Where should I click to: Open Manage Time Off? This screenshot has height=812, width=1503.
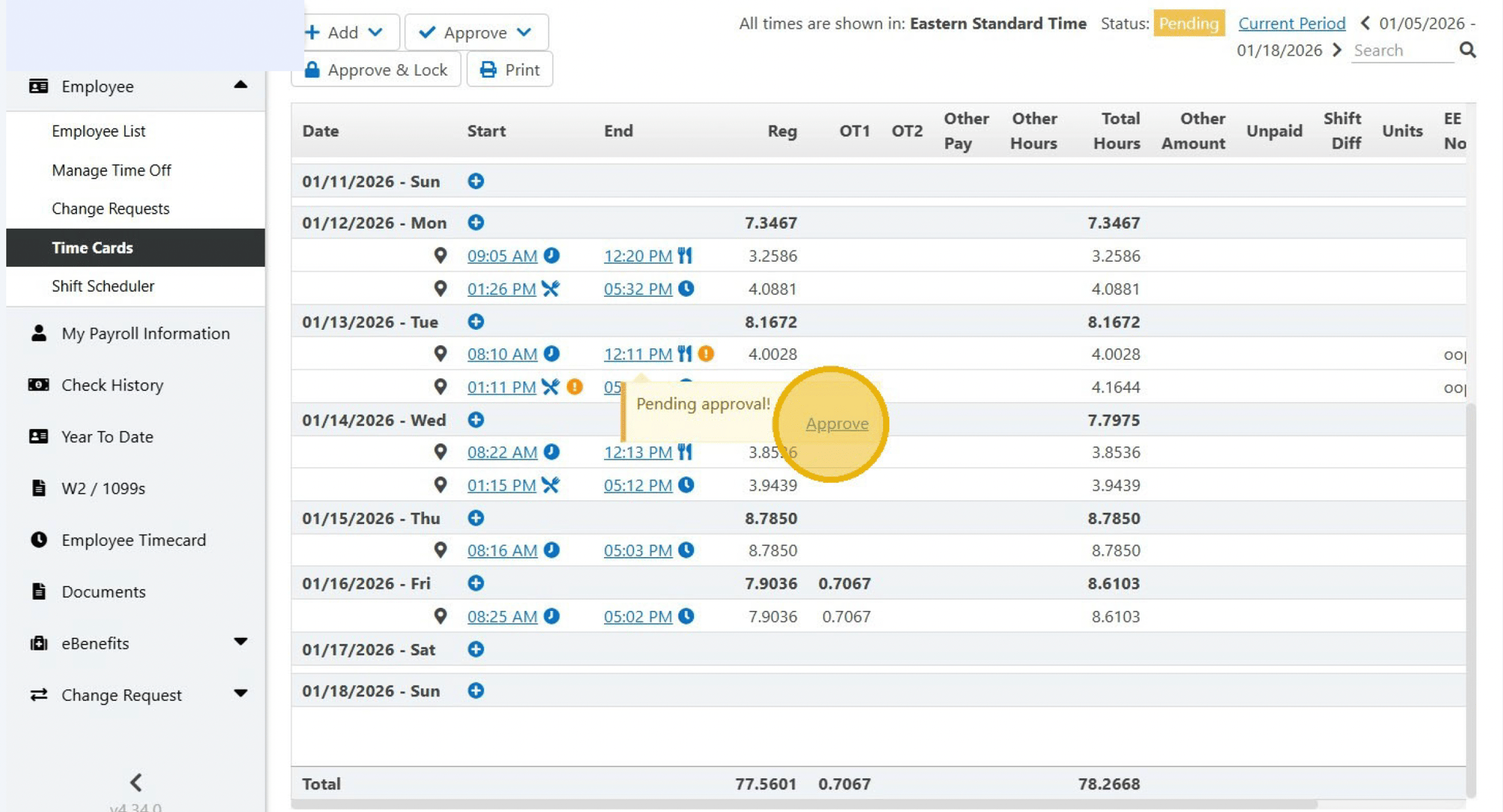(x=111, y=170)
